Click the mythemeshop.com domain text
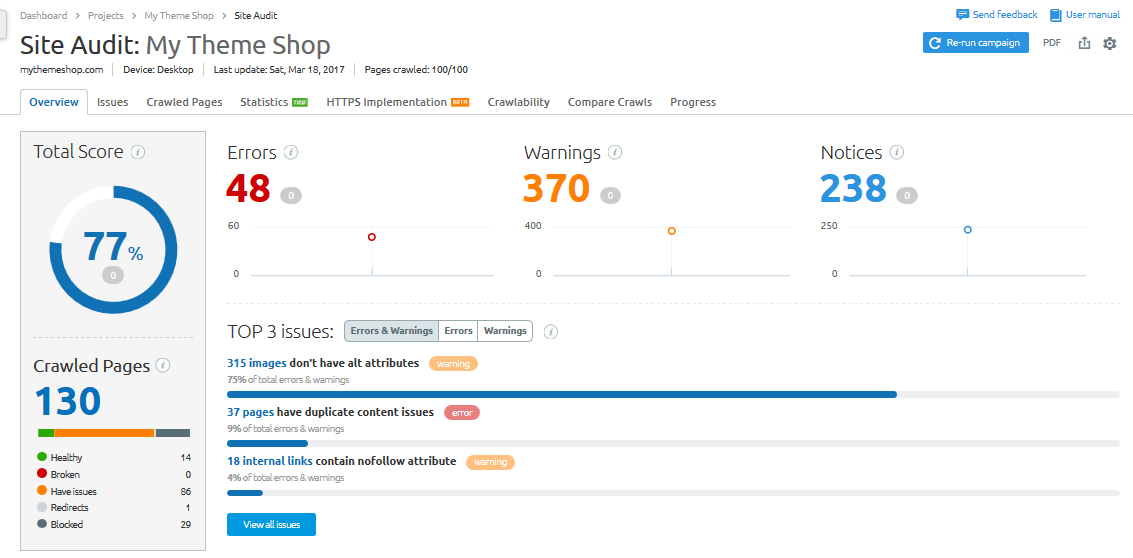1133x558 pixels. coord(61,70)
